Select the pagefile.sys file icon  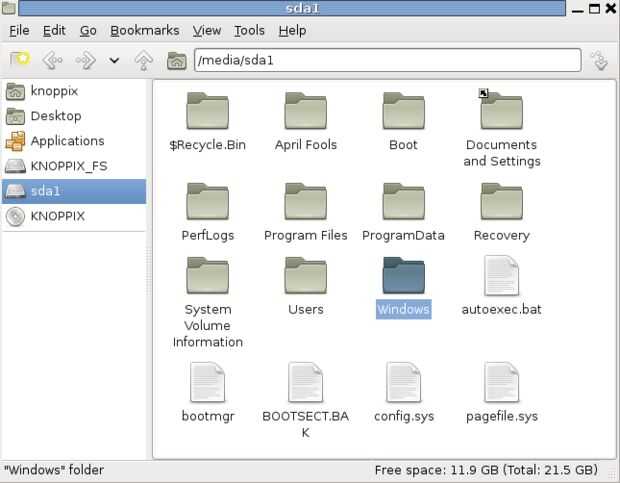pyautogui.click(x=501, y=382)
